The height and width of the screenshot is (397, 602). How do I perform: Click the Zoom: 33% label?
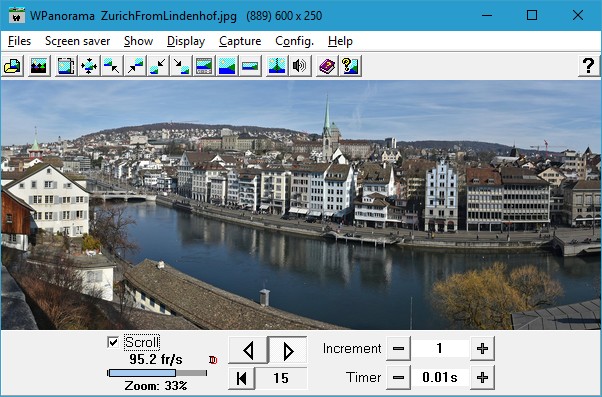point(155,385)
